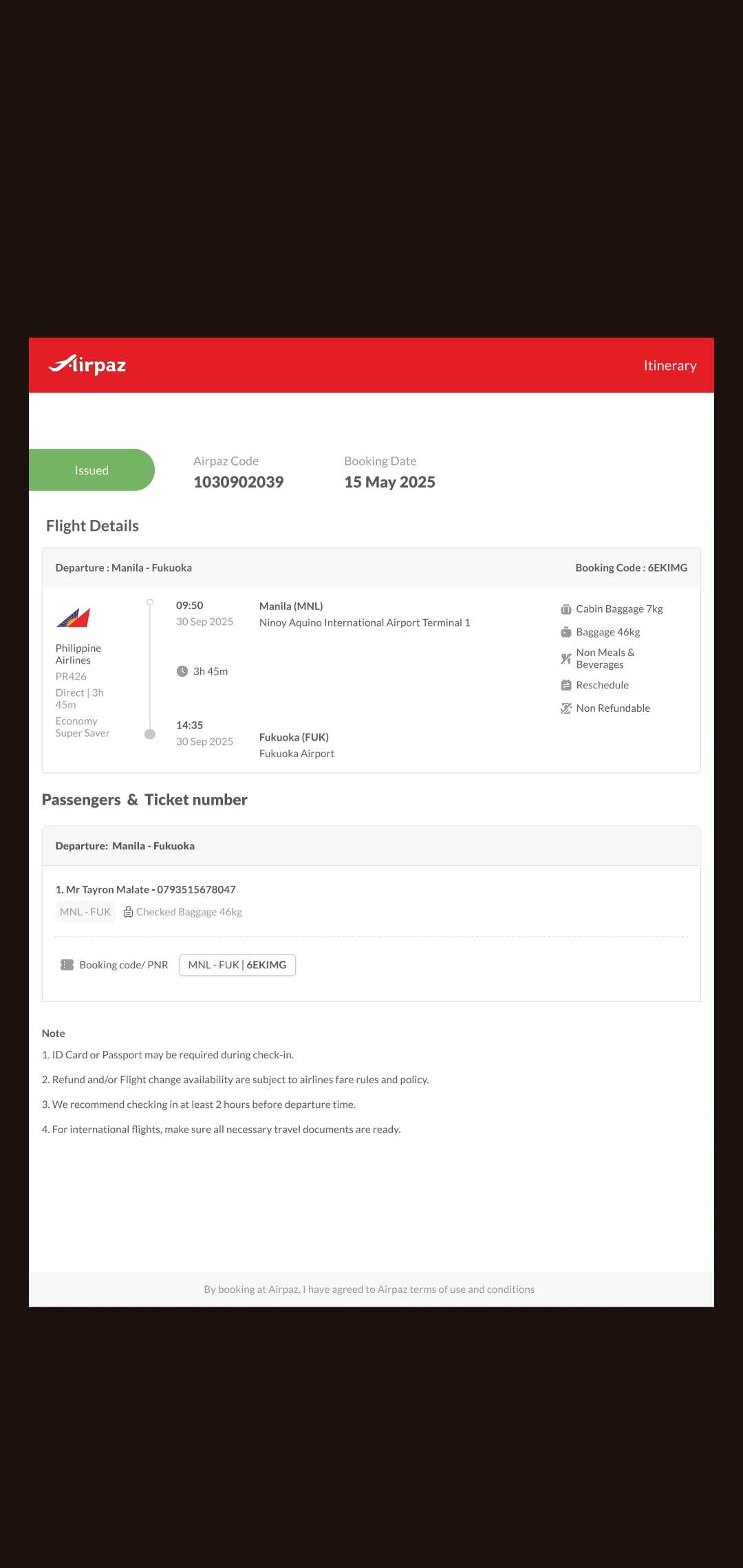Click the Philippine Airlines logo
This screenshot has height=1568, width=743.
tap(73, 618)
